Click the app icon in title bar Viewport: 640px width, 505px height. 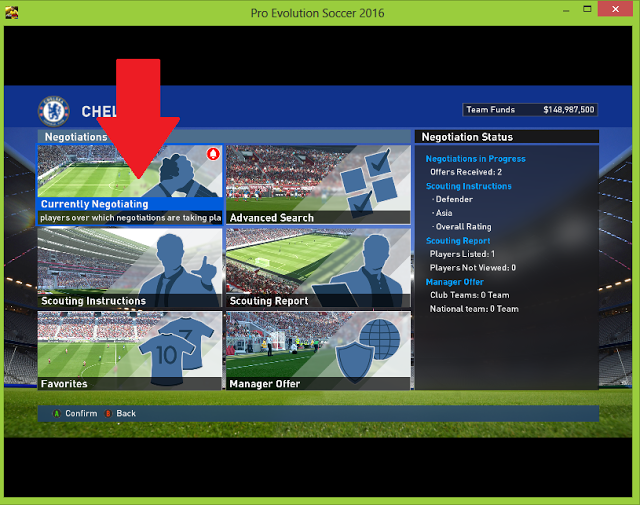11,13
